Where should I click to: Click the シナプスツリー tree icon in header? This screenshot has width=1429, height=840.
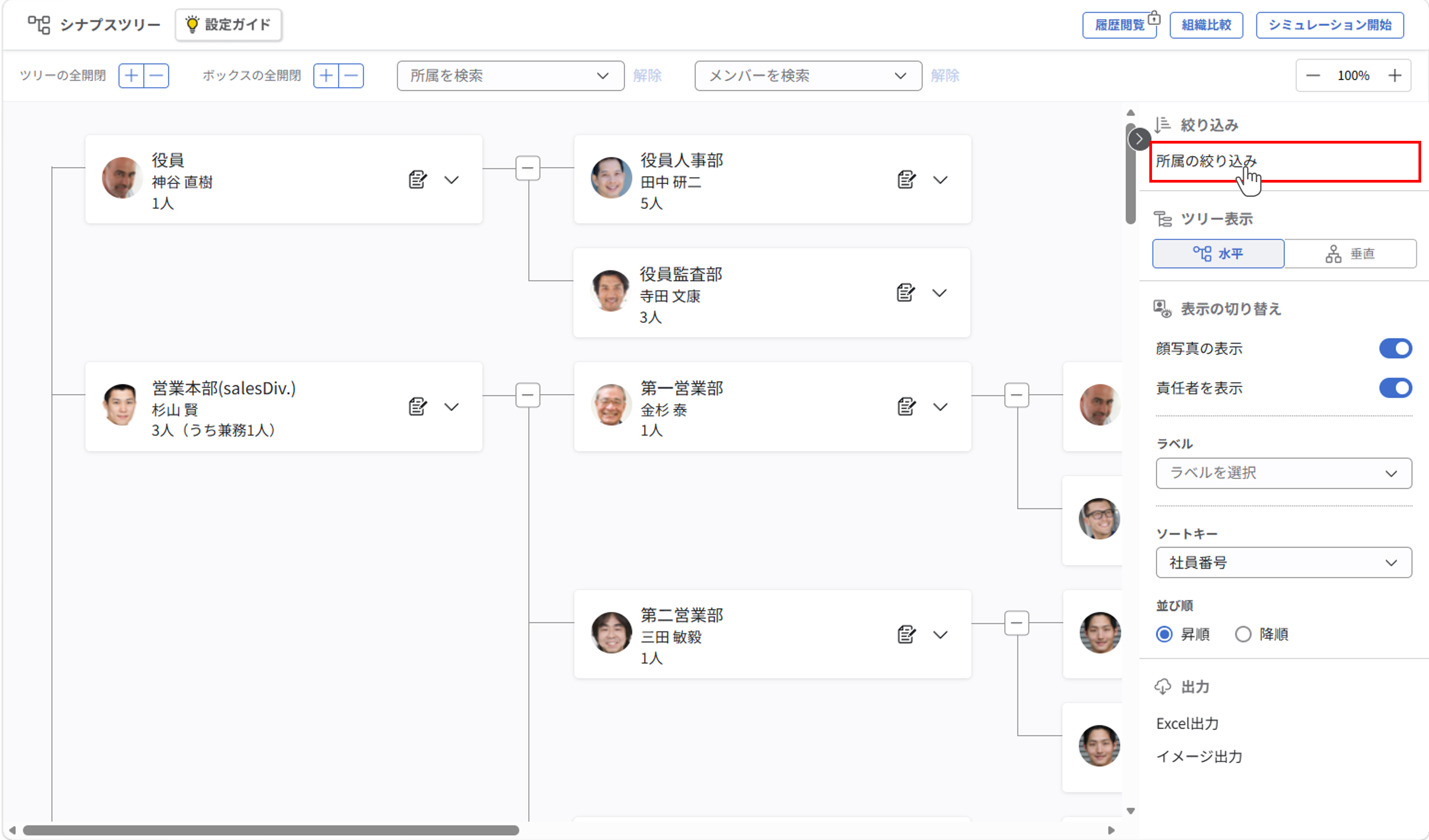tap(39, 24)
